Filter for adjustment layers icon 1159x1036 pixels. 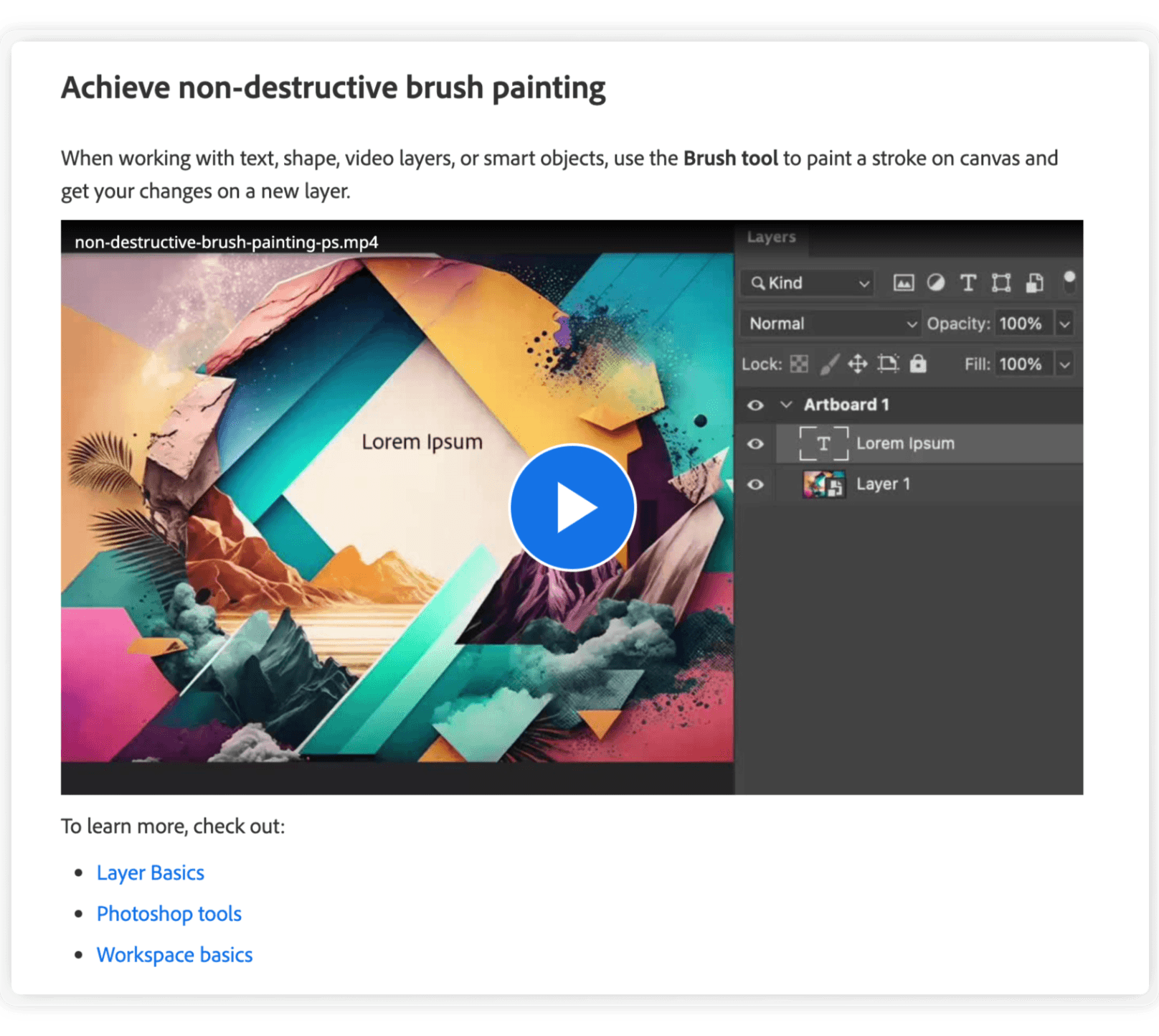coord(936,283)
